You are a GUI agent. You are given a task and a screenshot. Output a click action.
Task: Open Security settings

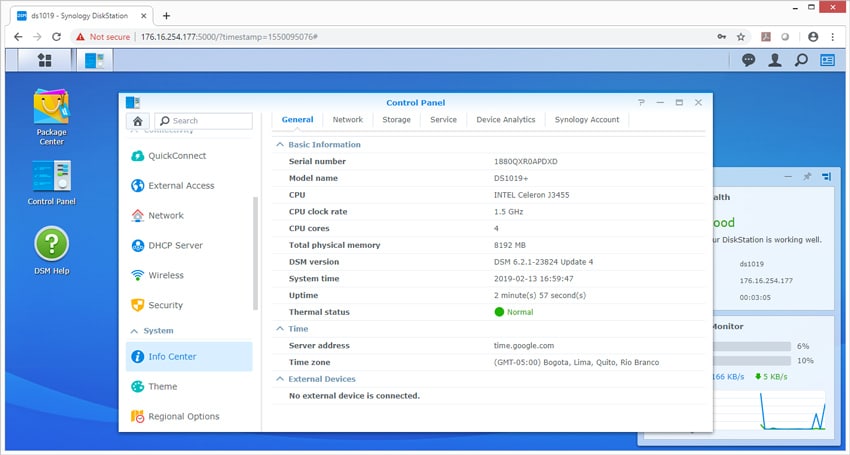(x=189, y=305)
